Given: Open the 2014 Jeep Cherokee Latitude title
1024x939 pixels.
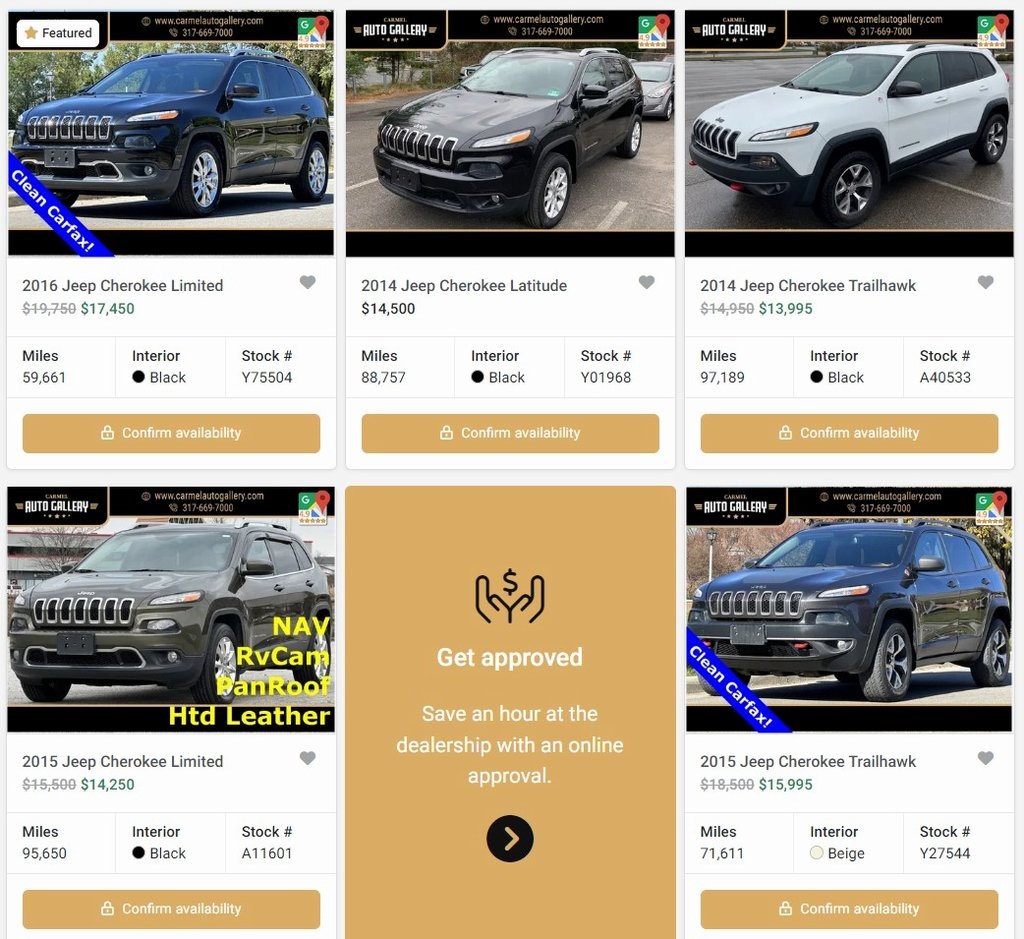Looking at the screenshot, I should click(x=464, y=285).
